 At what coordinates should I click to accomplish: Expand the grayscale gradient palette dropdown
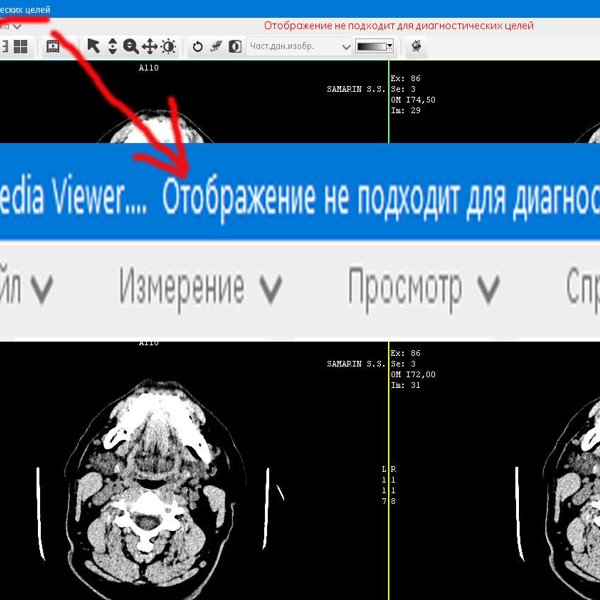(x=390, y=46)
